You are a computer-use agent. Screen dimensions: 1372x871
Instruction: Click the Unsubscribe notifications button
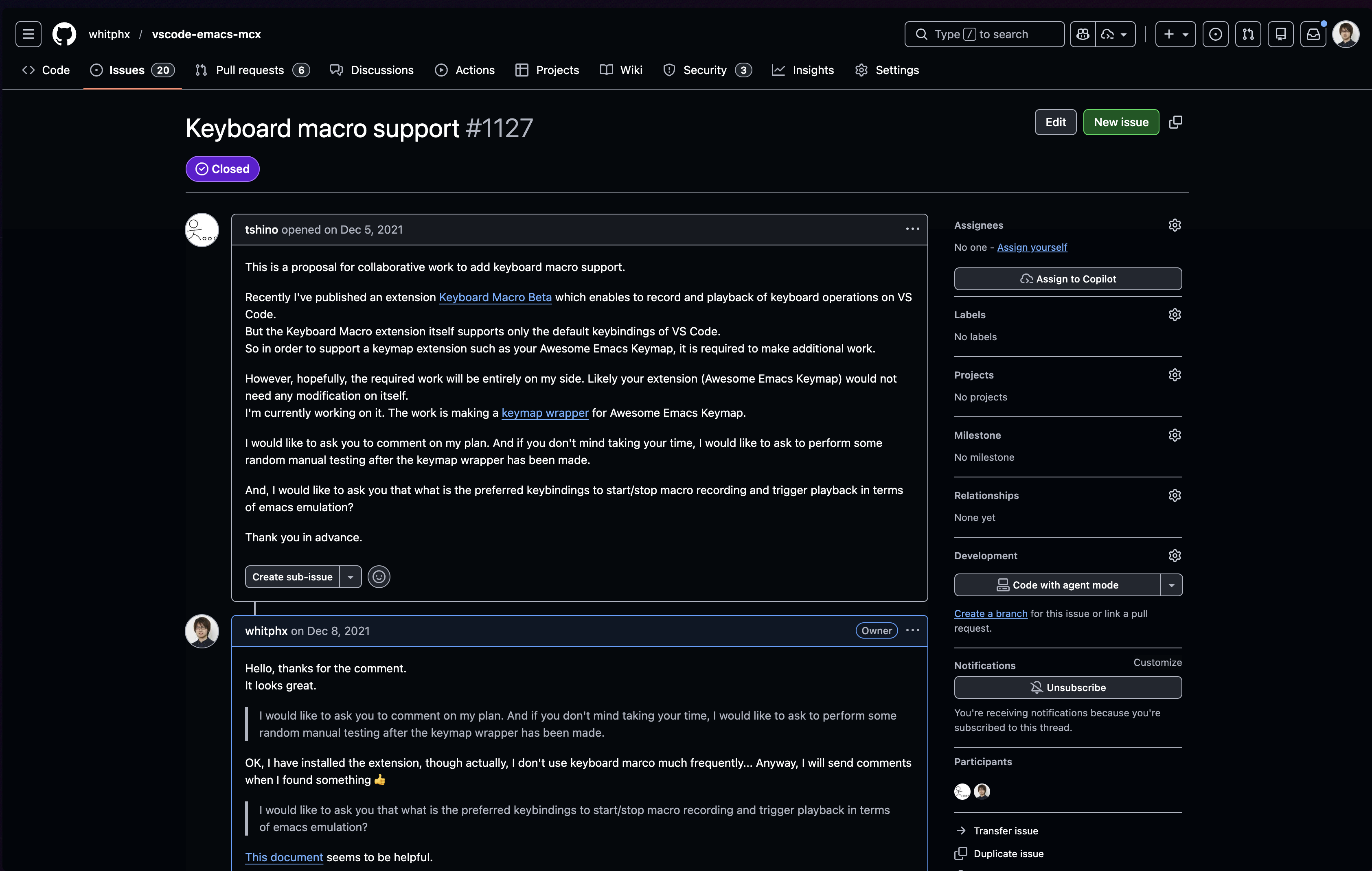point(1068,687)
